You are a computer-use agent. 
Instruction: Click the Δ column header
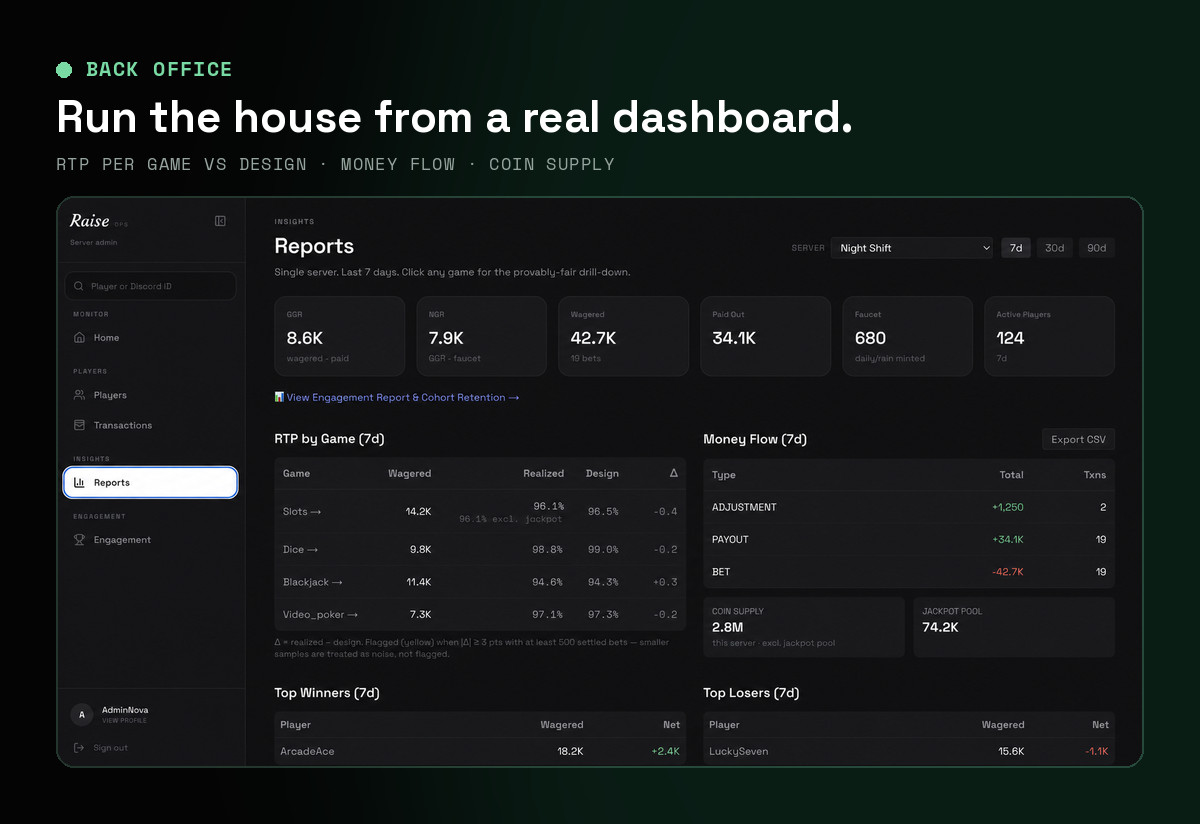(673, 473)
